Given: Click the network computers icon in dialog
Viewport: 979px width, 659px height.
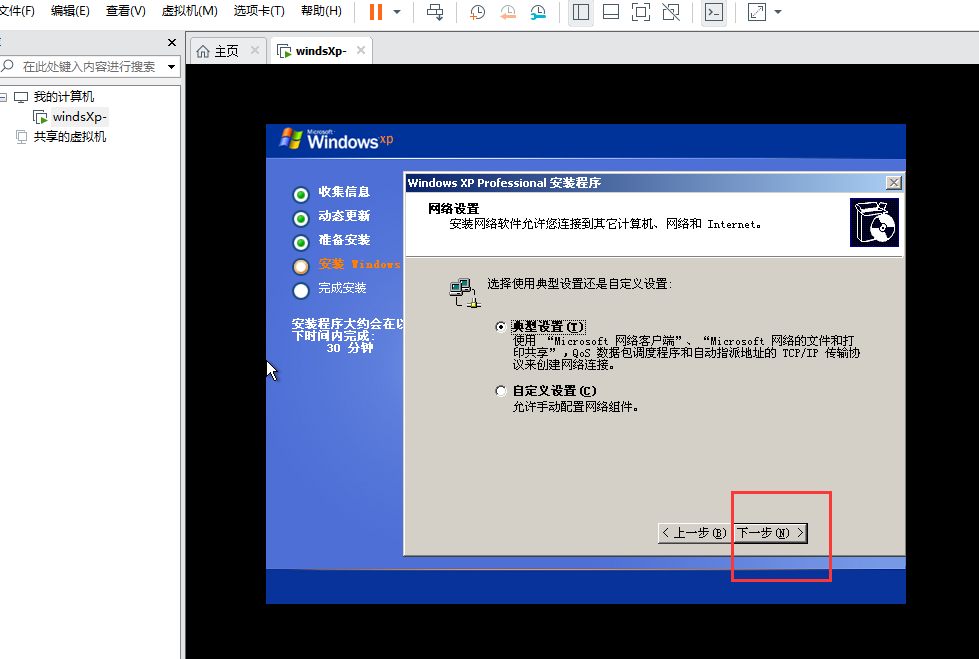Looking at the screenshot, I should point(465,293).
